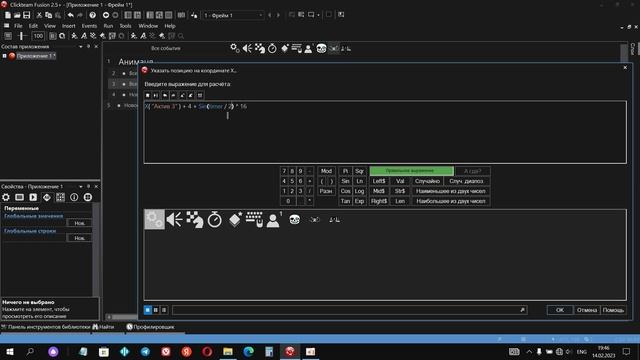The height and width of the screenshot is (360, 640).
Task: Select the Mouse and keyboard object in expression editor
Action: pos(254,220)
